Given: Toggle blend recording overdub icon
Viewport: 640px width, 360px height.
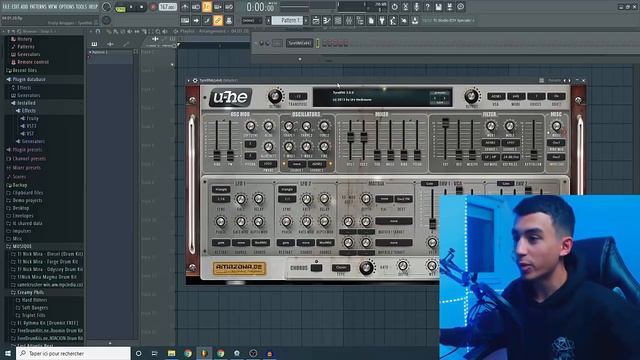Looking at the screenshot, I should (x=218, y=7).
